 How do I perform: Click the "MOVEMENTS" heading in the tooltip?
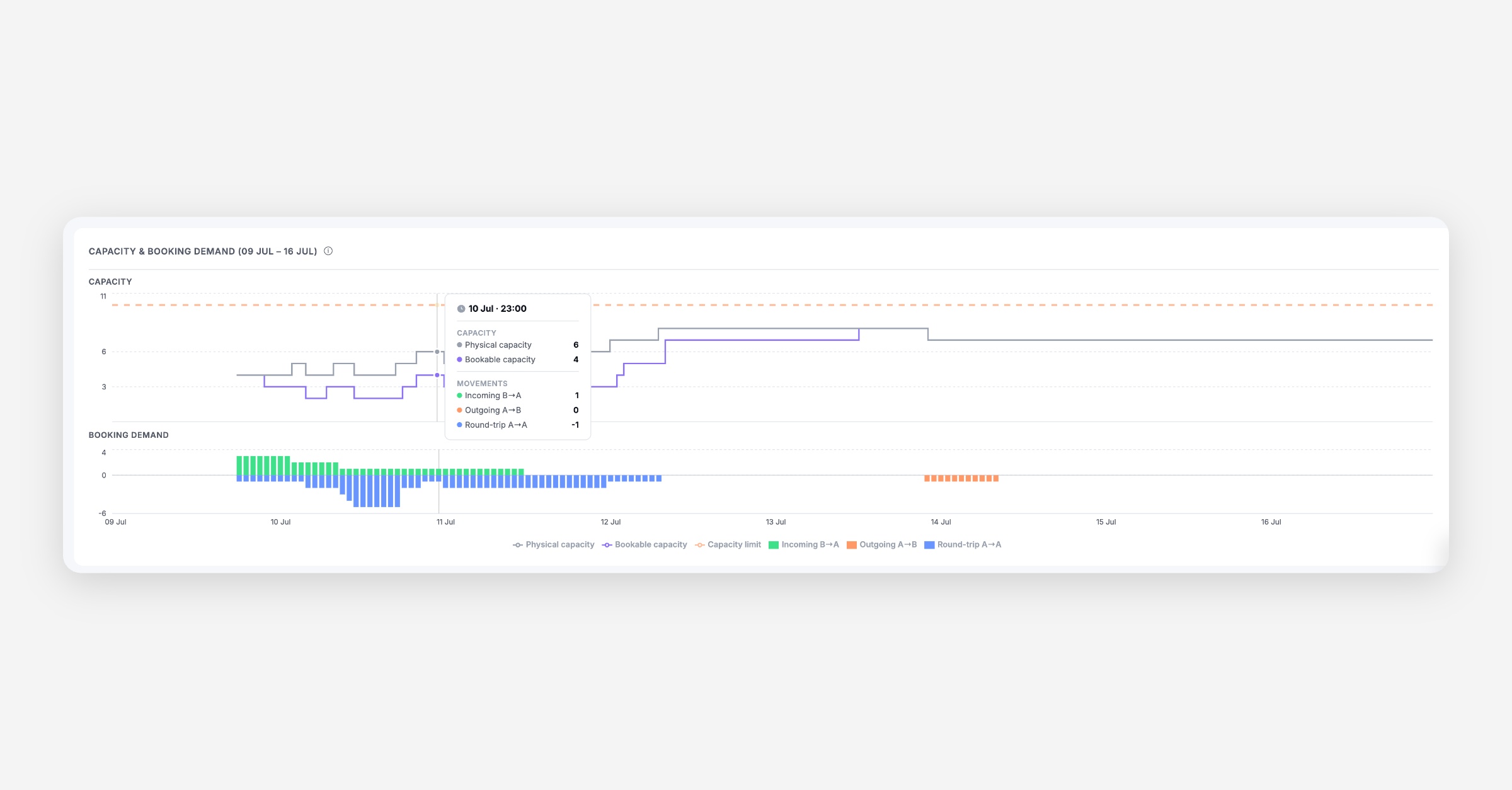[x=482, y=383]
